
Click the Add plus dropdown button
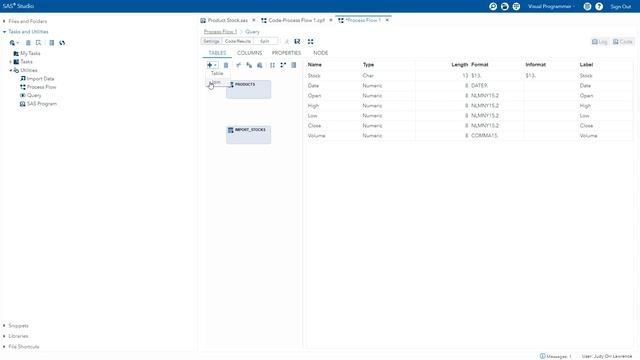tap(212, 65)
